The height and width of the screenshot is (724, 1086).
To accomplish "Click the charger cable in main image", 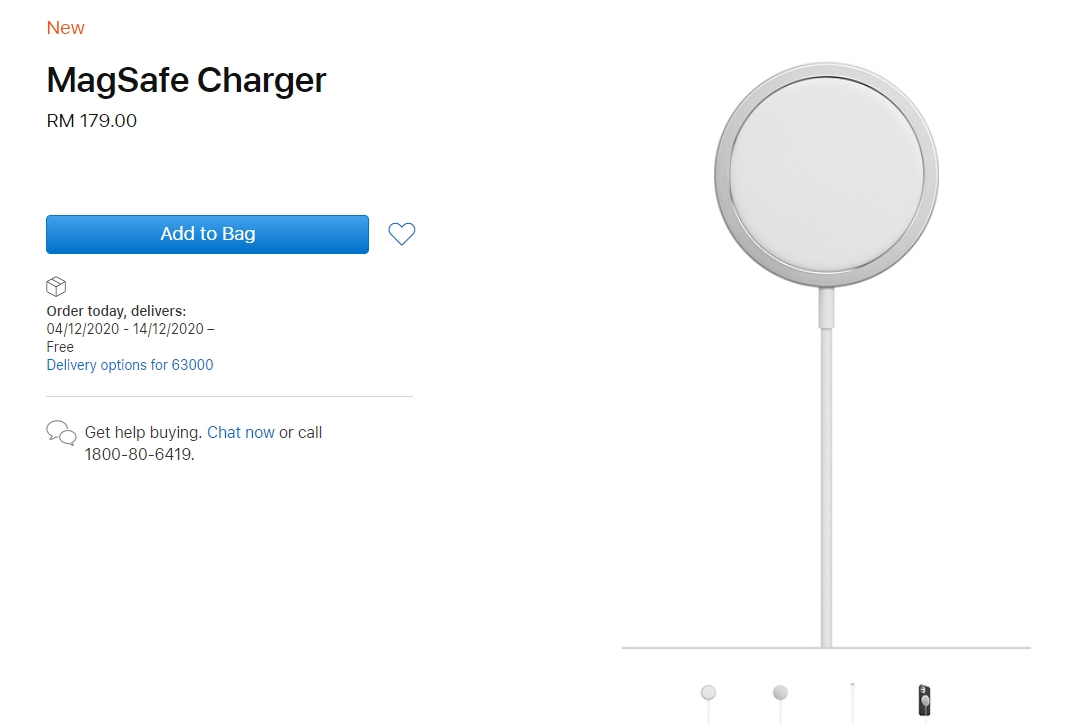I will pyautogui.click(x=826, y=480).
